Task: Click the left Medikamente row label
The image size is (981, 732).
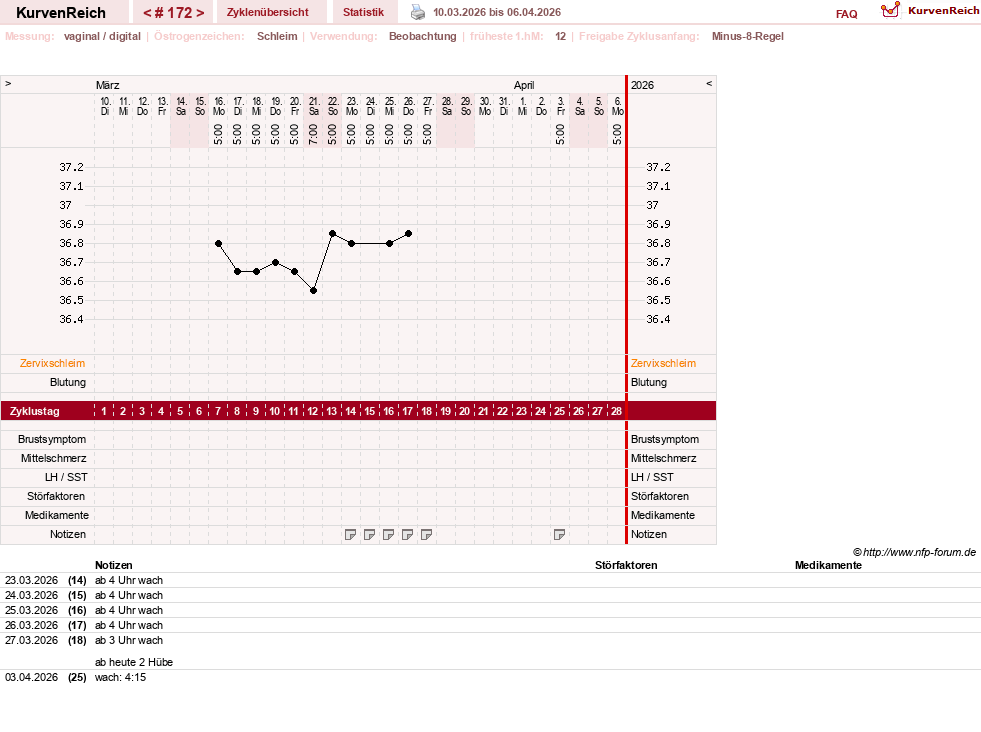Action: click(x=57, y=516)
